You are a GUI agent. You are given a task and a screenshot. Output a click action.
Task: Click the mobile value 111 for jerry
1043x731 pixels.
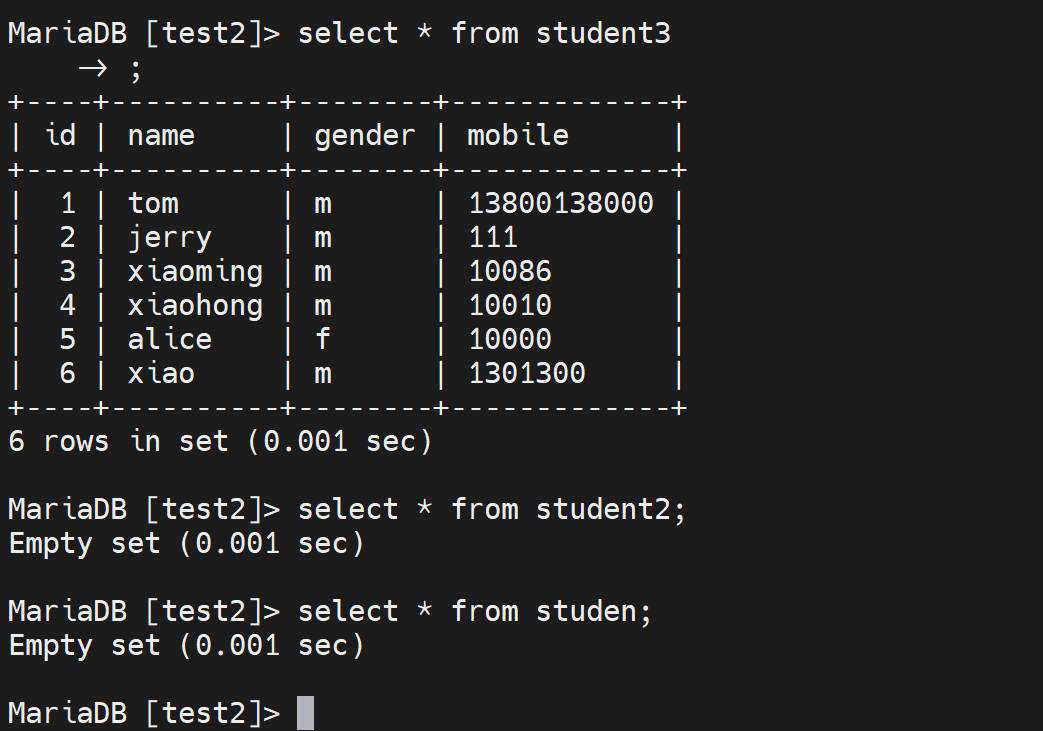(493, 238)
